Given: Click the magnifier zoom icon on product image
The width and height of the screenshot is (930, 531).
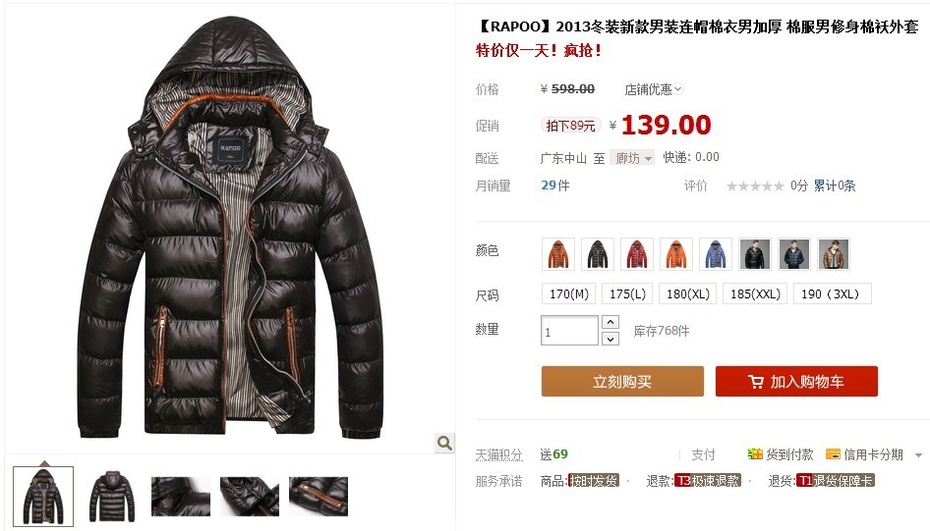Looking at the screenshot, I should pos(444,443).
